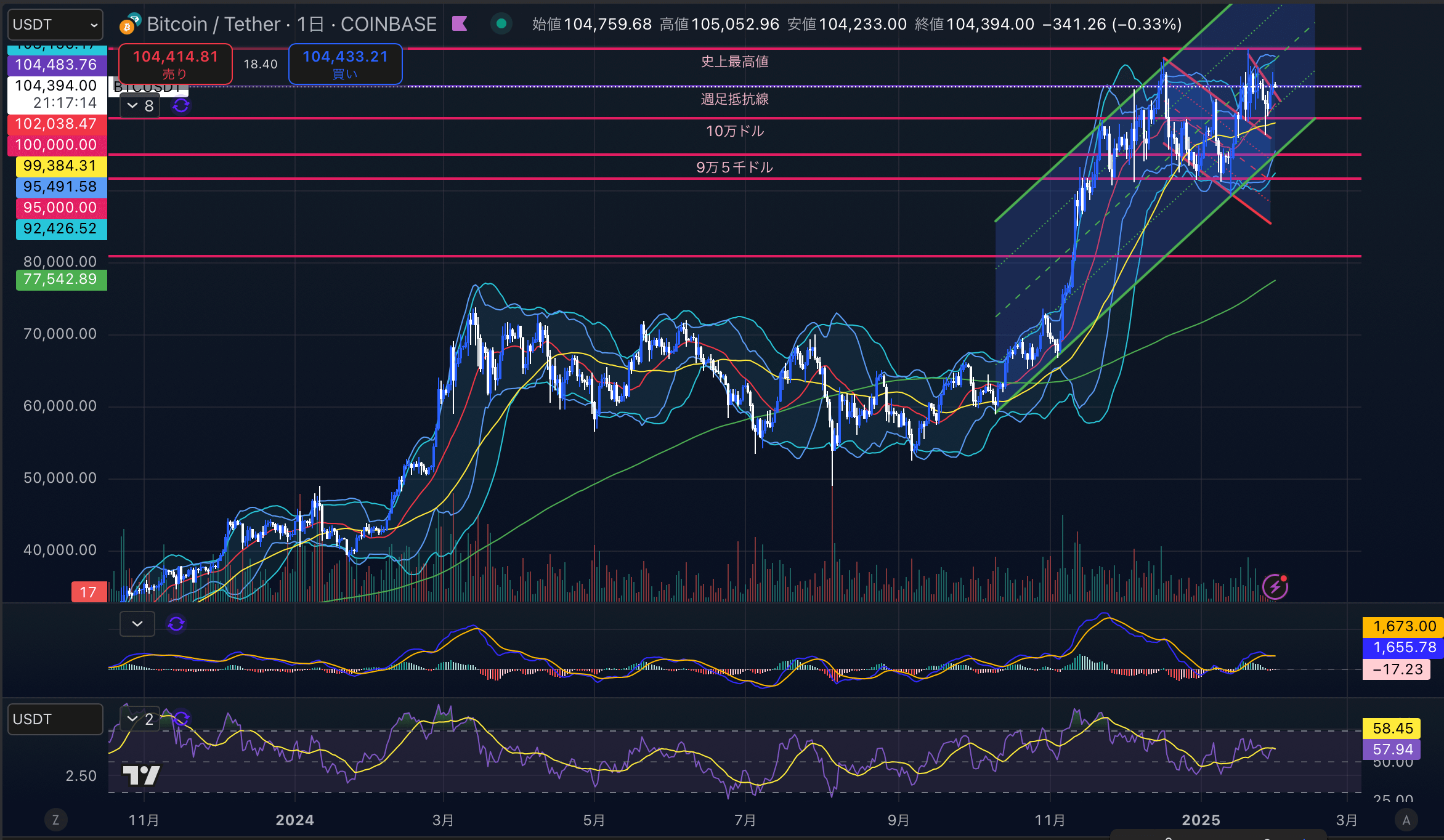Toggle the round A auto-scale button at bottom right
The image size is (1444, 840).
click(x=1406, y=820)
